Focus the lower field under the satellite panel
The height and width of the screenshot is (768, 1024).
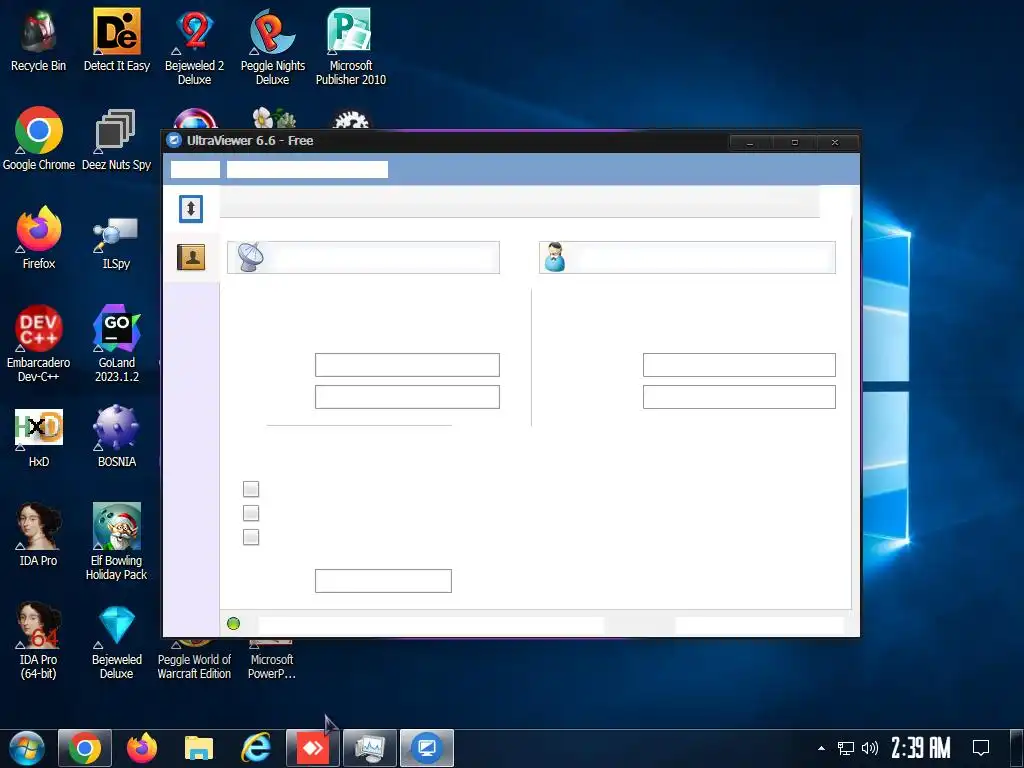click(408, 397)
